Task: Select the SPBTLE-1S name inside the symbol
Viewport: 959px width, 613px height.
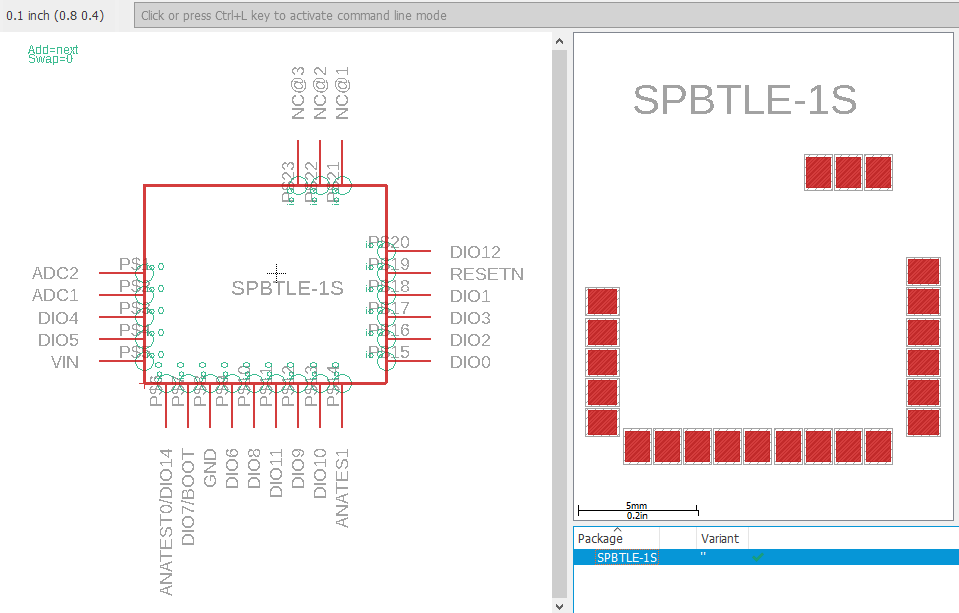Action: 287,288
